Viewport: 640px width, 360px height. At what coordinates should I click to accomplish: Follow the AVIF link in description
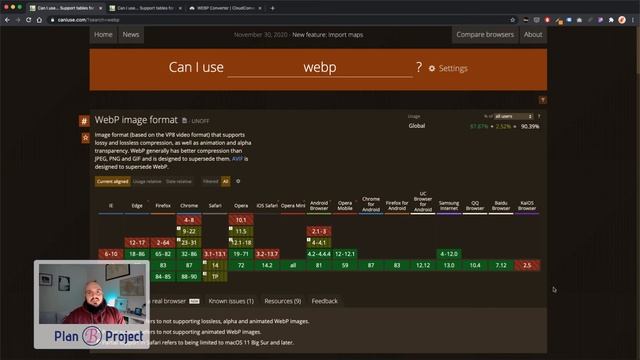coord(237,159)
